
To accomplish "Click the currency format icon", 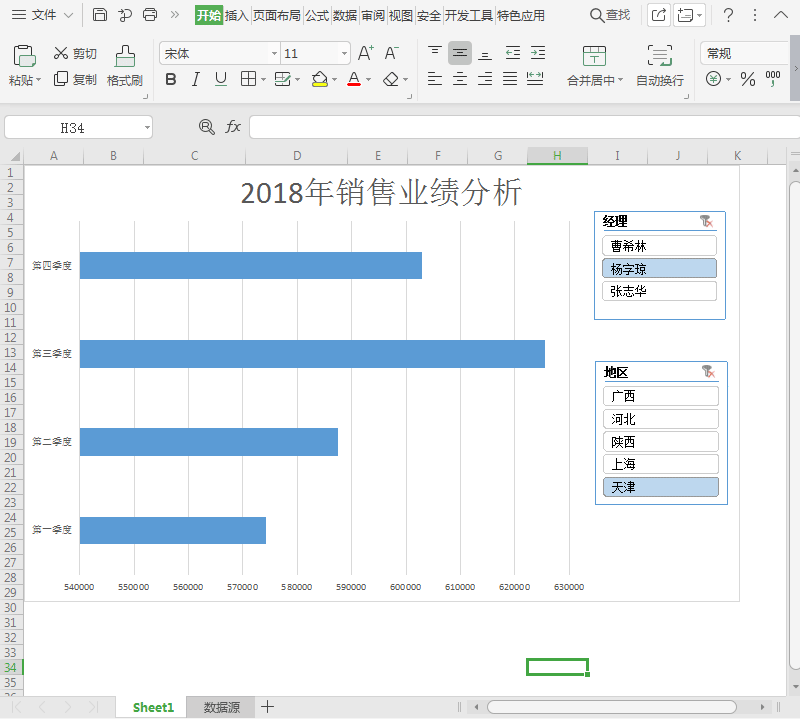I will click(713, 79).
